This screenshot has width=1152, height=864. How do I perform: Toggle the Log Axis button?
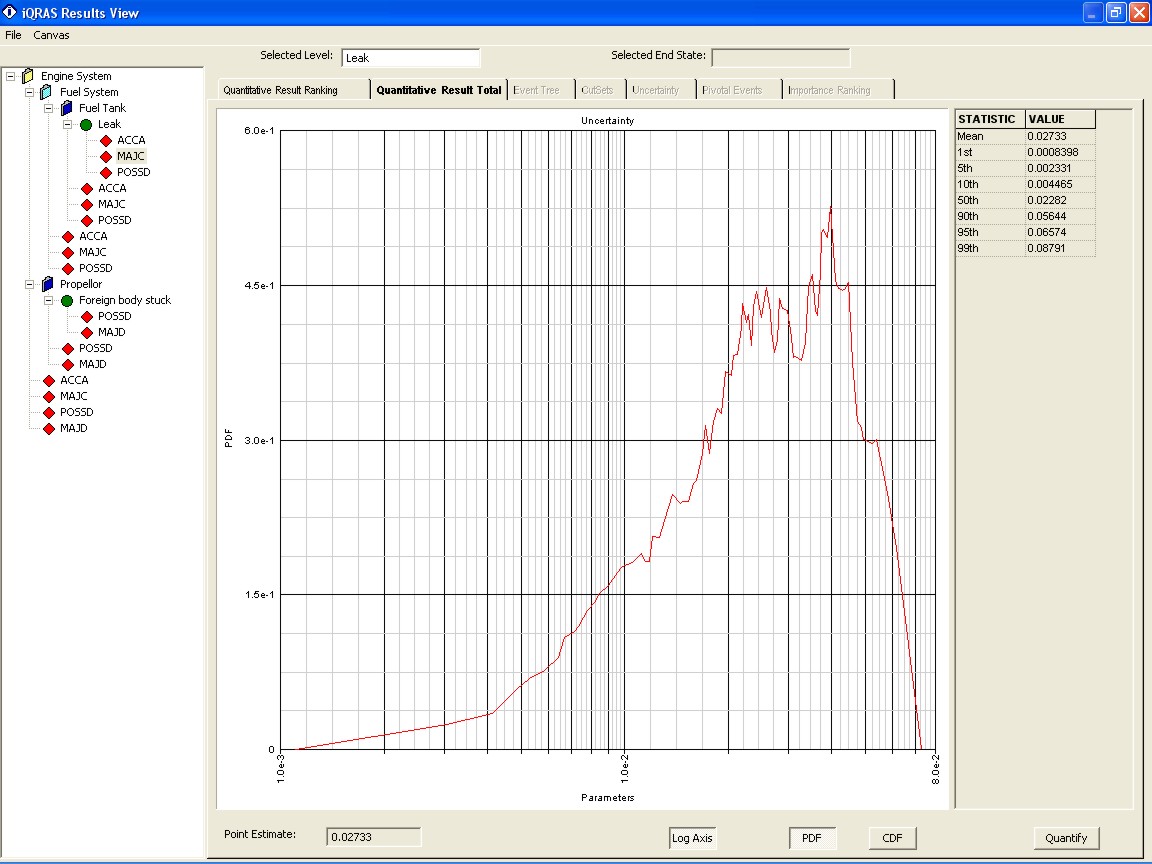coord(693,838)
